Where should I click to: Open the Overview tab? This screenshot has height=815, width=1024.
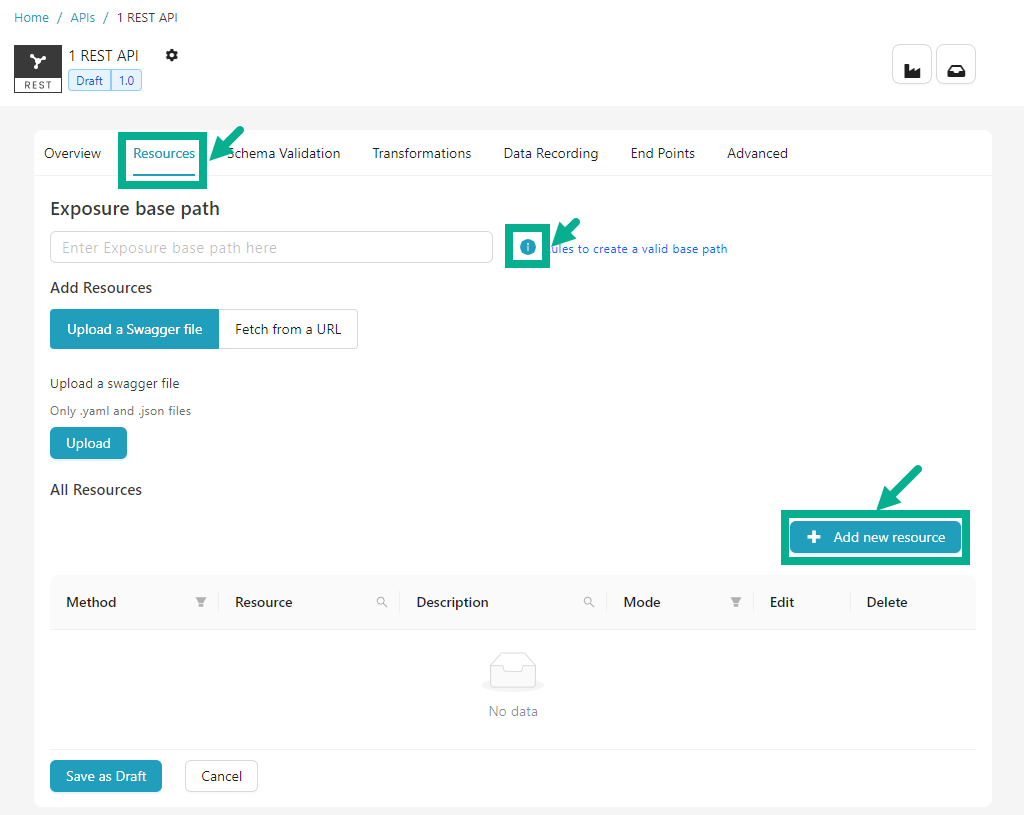coord(72,153)
